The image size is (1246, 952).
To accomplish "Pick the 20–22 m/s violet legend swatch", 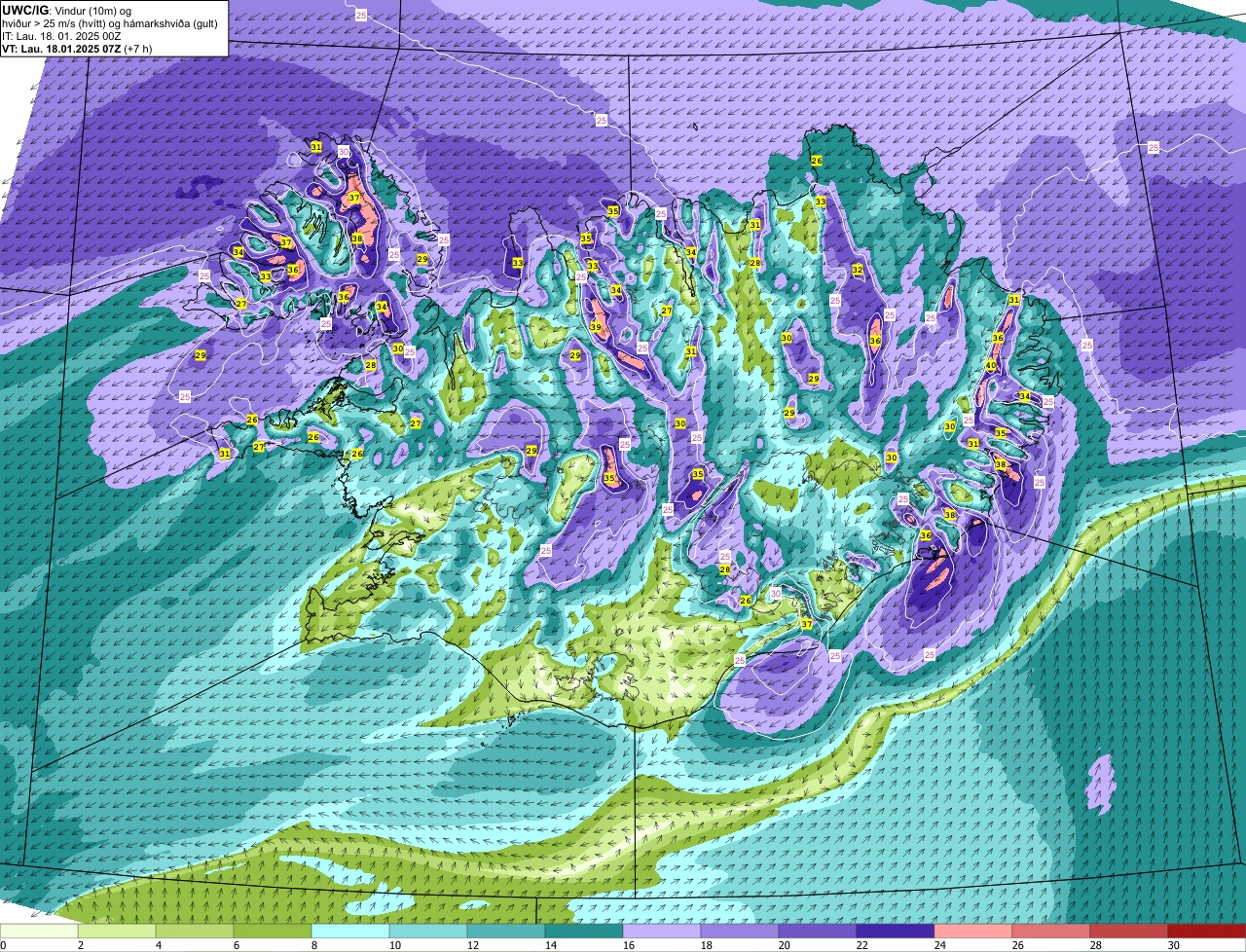I will (818, 931).
